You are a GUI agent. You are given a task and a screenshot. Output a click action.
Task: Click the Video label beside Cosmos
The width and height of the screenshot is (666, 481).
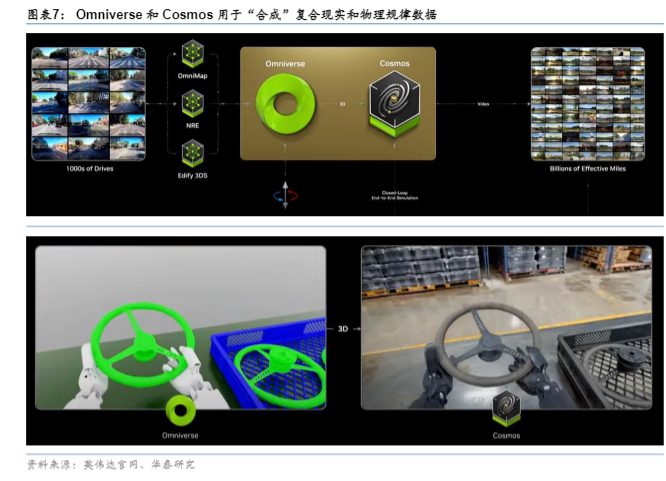[x=483, y=104]
